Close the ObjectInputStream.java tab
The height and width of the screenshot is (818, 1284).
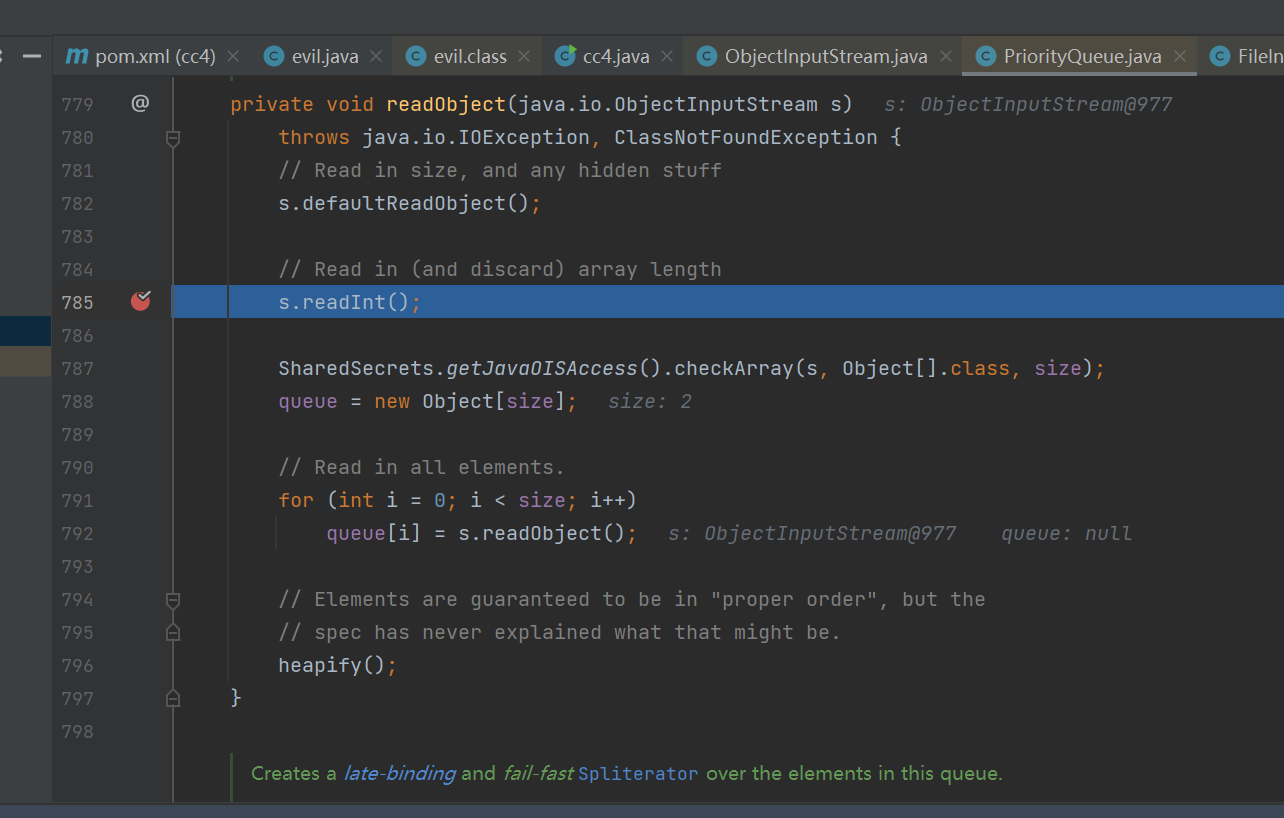click(945, 56)
